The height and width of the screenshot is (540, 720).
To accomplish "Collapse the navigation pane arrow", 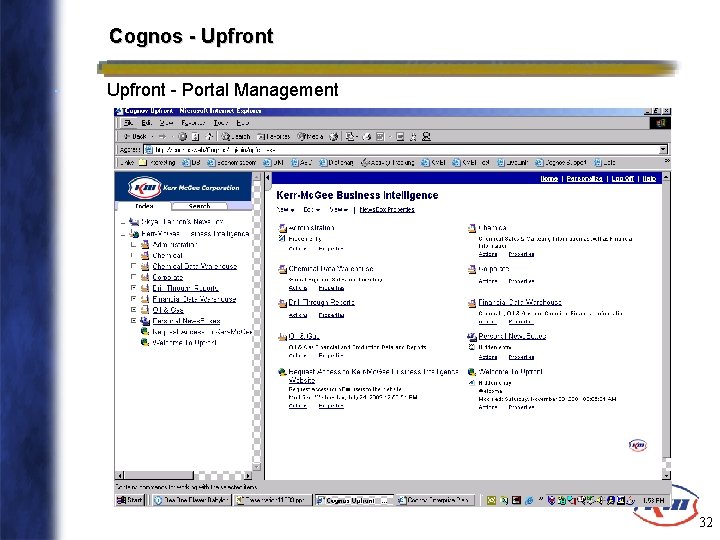I will point(268,178).
